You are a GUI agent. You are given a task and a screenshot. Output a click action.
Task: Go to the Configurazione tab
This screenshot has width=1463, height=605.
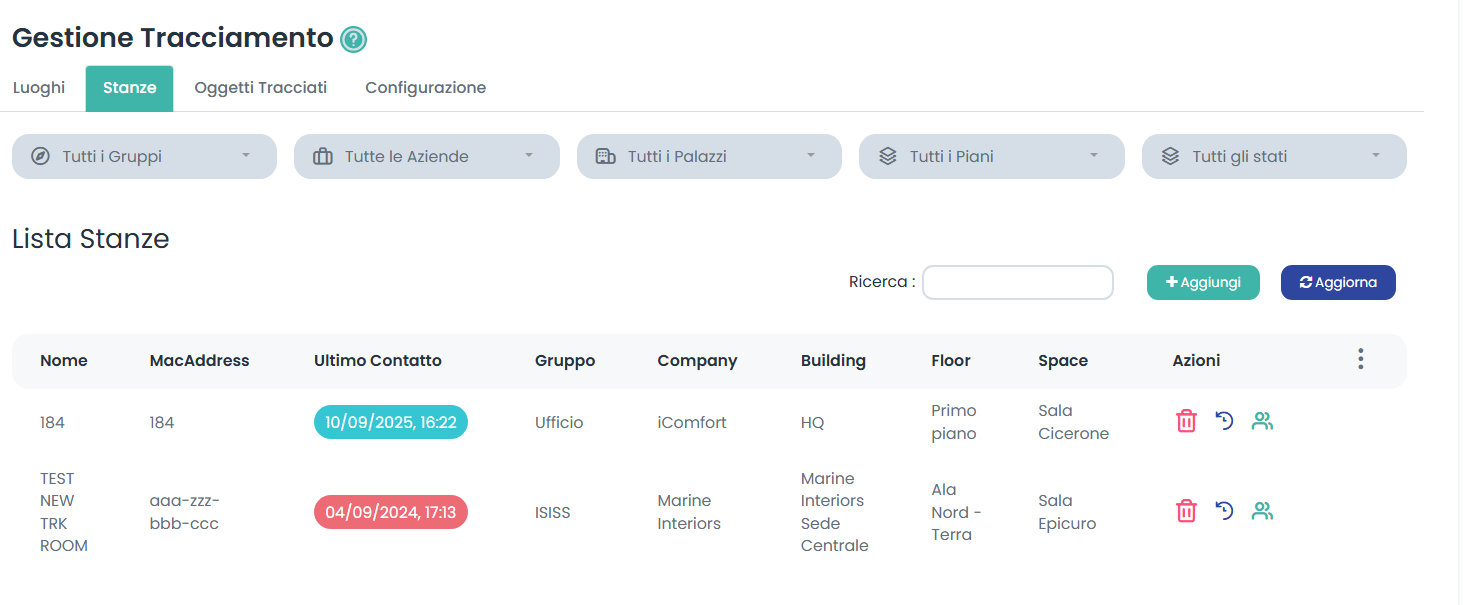click(425, 88)
